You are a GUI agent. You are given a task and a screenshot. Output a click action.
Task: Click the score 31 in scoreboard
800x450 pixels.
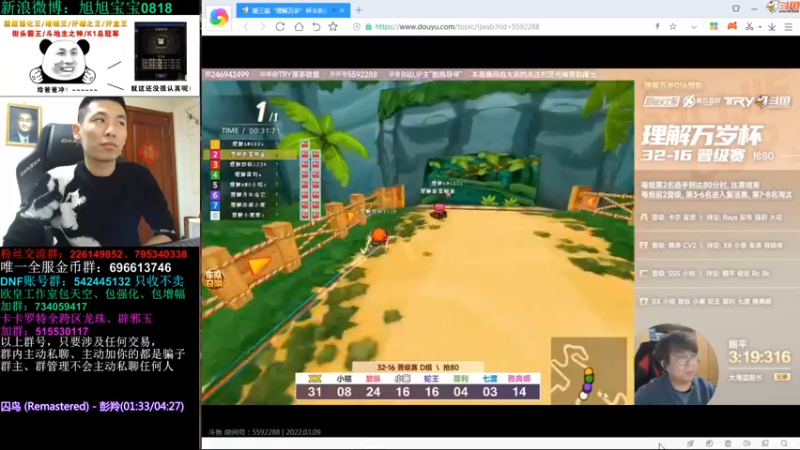[x=315, y=392]
